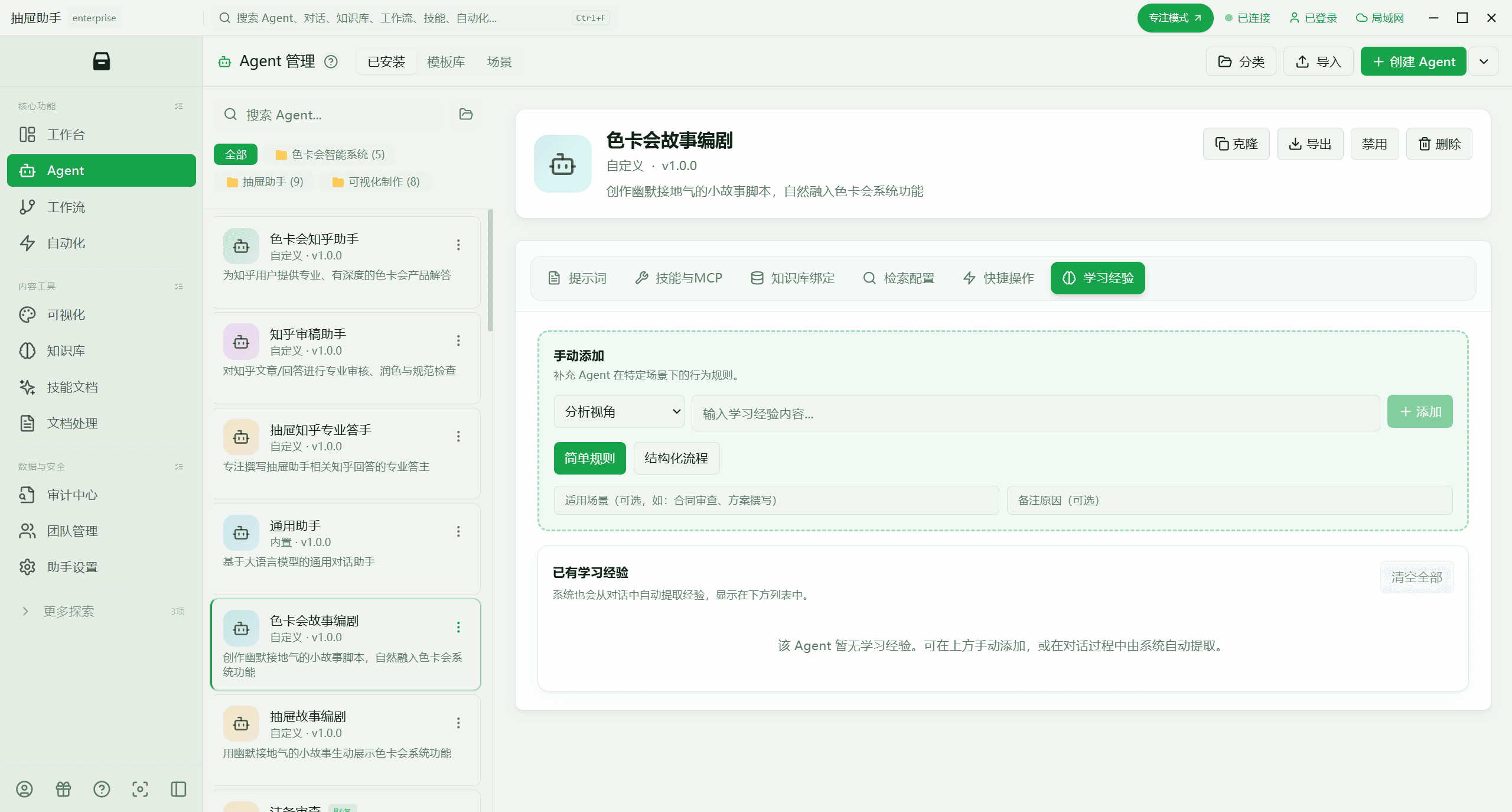Click the 导出 button

[1310, 144]
